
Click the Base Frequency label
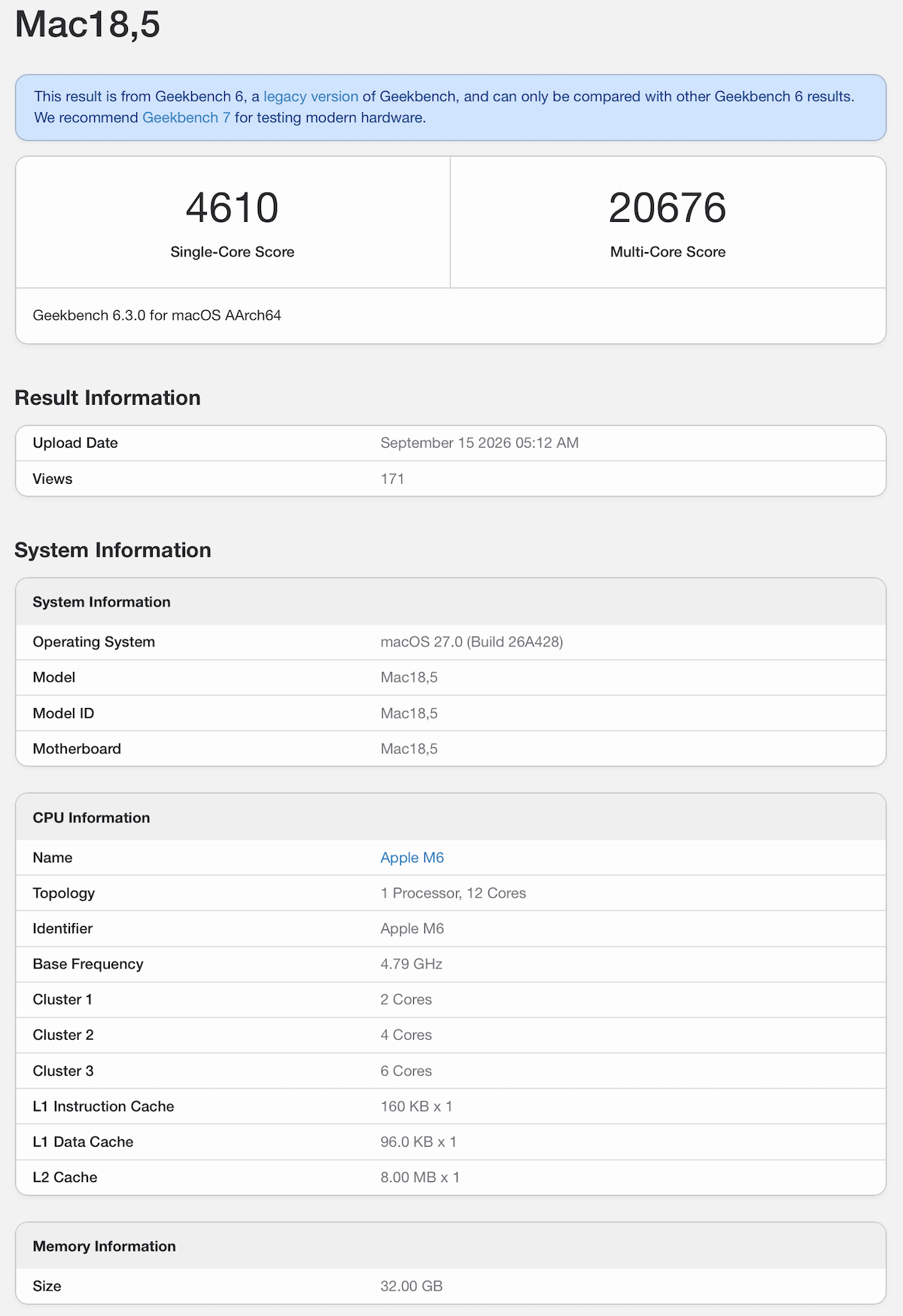click(x=88, y=965)
